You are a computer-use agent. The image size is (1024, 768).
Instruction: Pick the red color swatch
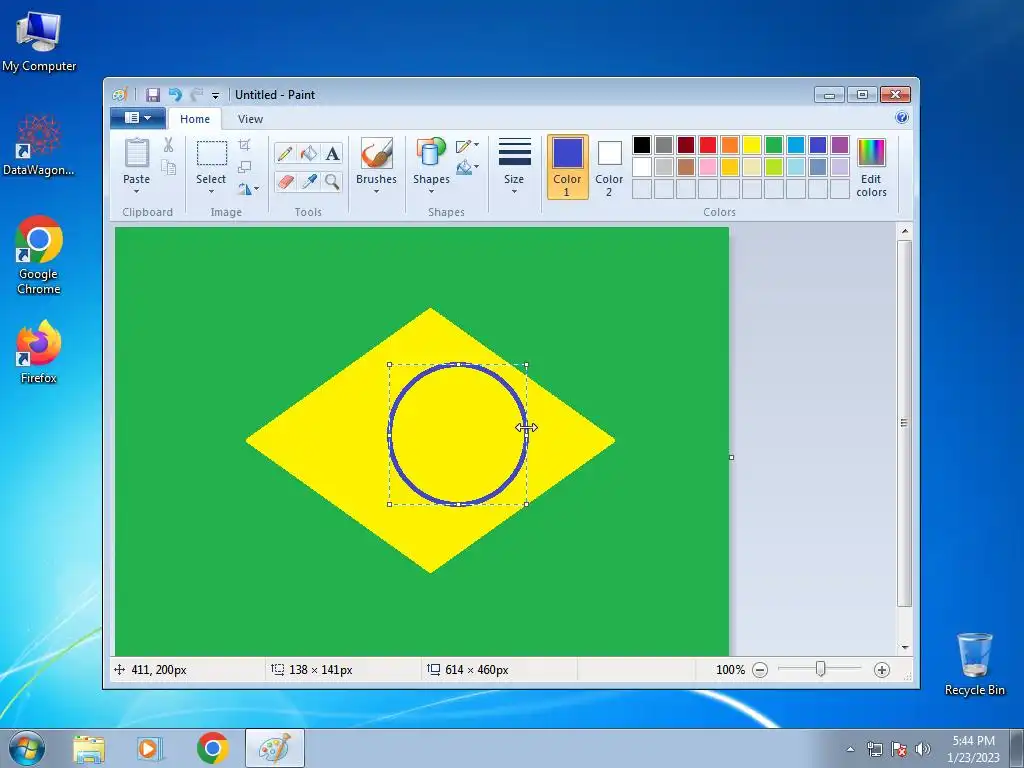(x=708, y=145)
